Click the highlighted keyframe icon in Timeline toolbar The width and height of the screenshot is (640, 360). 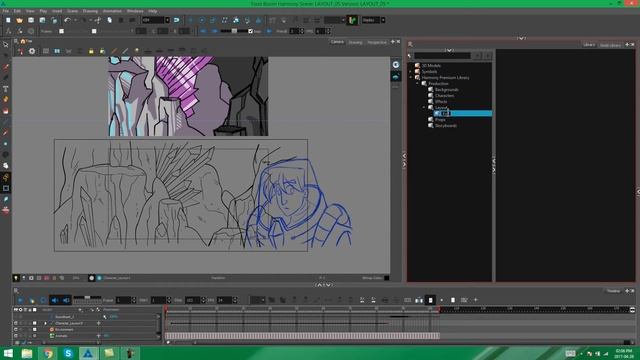(x=430, y=300)
